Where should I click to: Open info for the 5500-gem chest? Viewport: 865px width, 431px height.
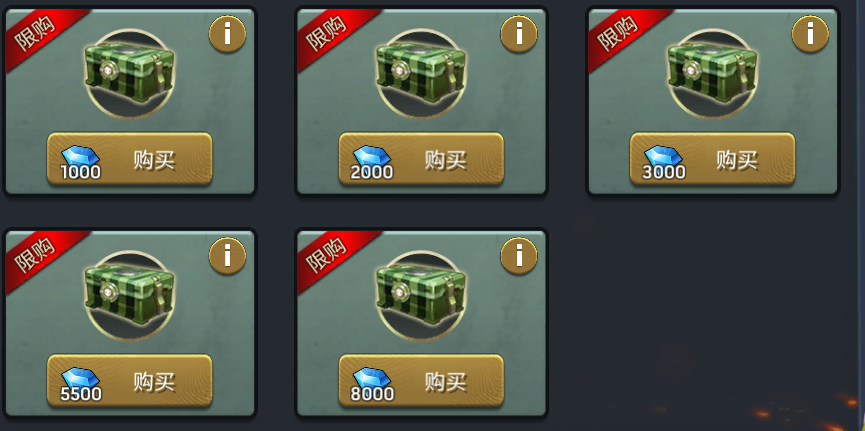[227, 256]
